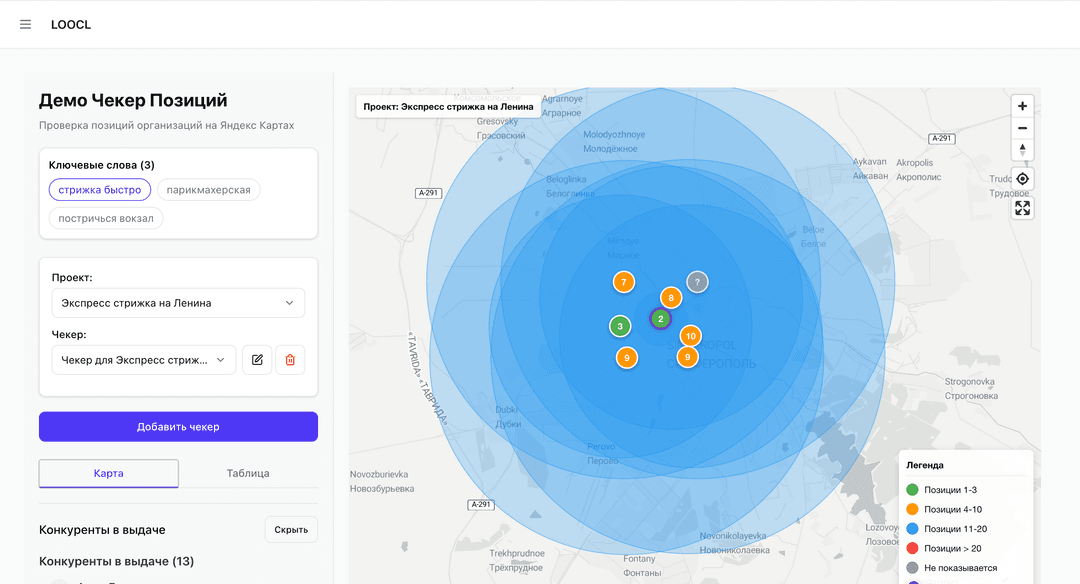Edit the selected checker with the pencil icon
The width and height of the screenshot is (1080, 584).
coord(257,360)
